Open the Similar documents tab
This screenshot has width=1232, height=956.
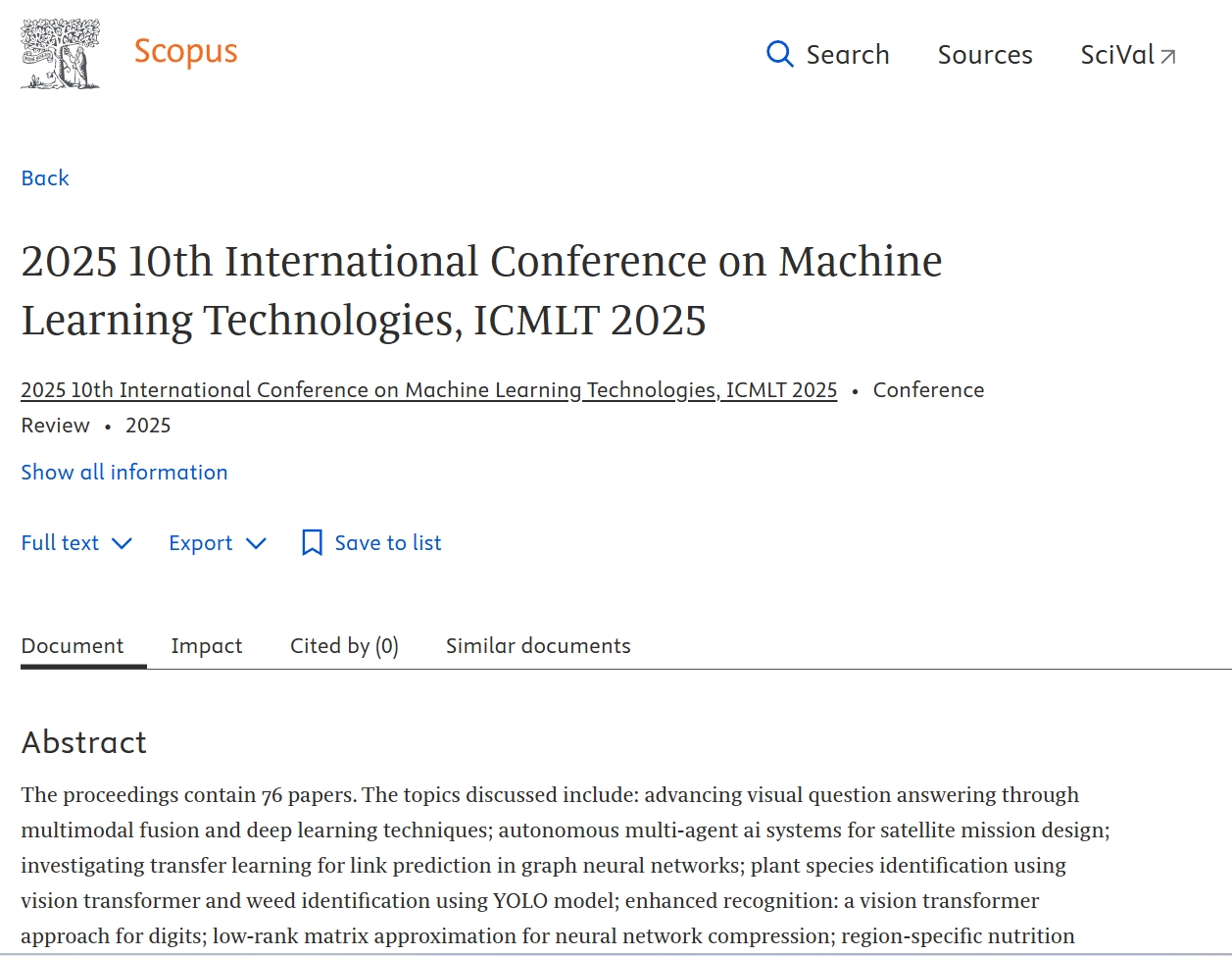[x=538, y=646]
